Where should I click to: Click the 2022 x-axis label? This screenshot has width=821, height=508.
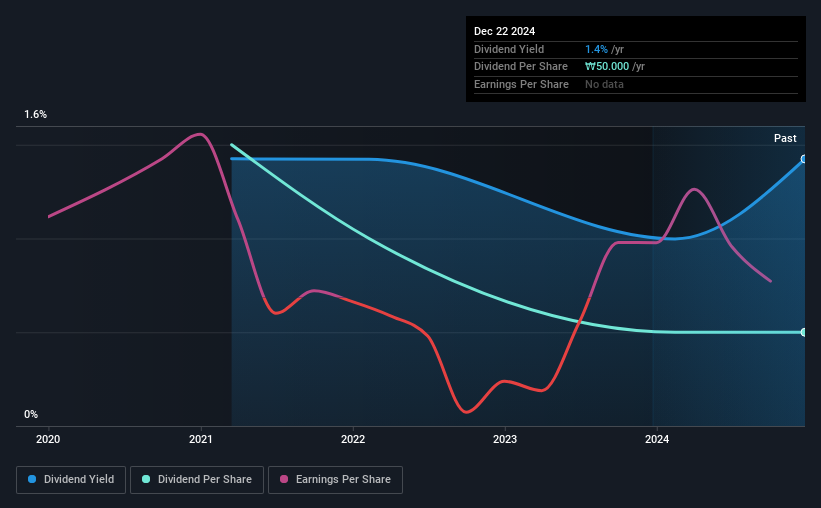click(353, 439)
